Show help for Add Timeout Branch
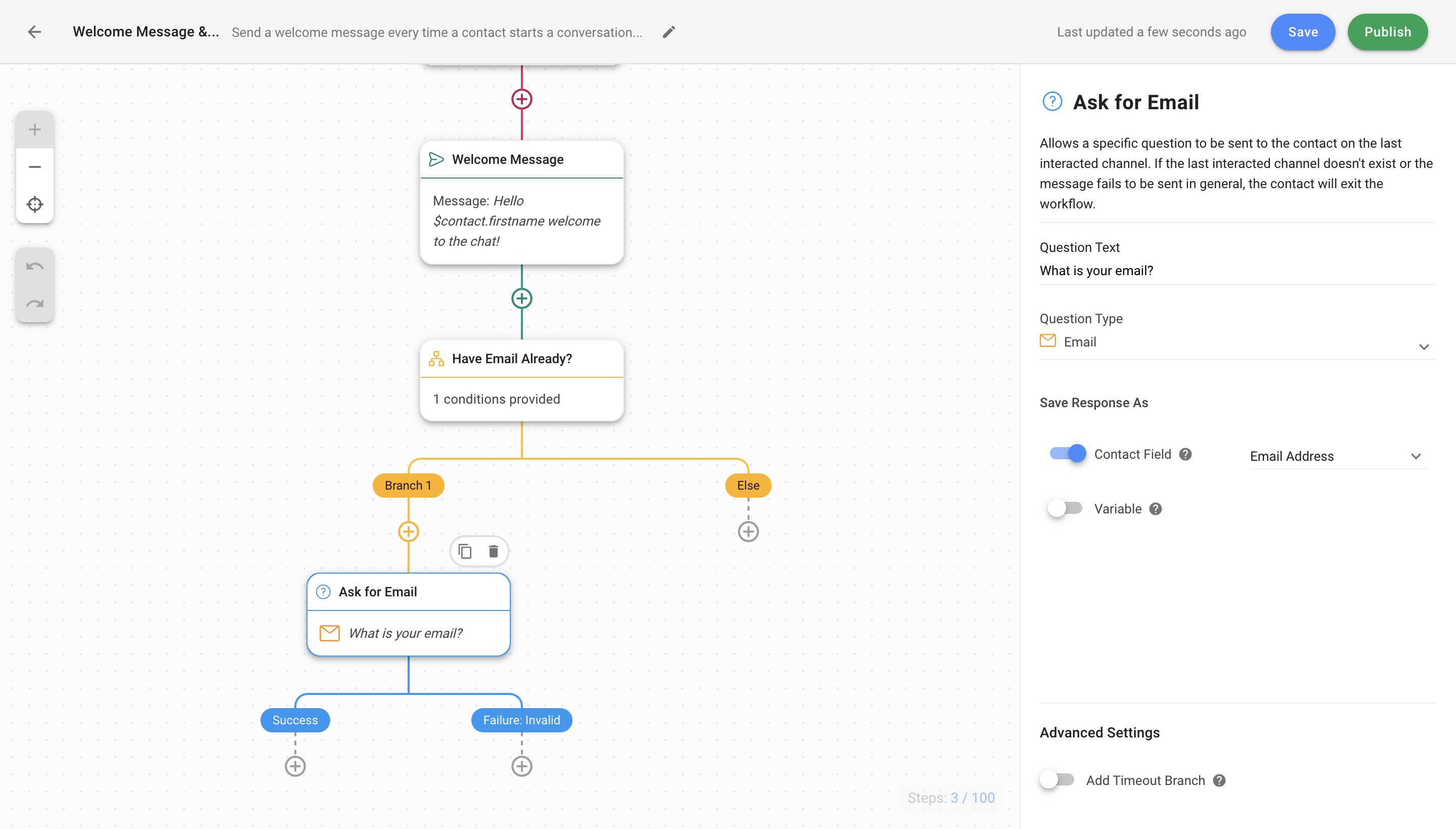 1219,780
